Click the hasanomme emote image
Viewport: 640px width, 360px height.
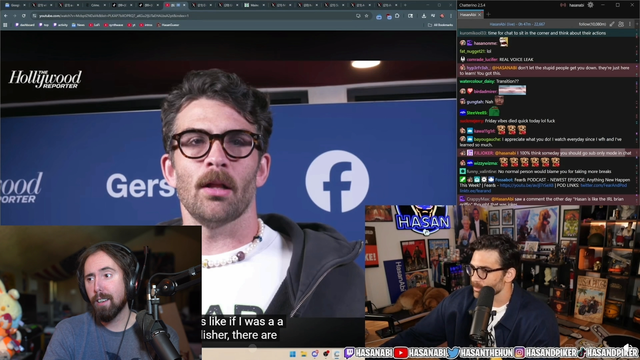tap(504, 42)
